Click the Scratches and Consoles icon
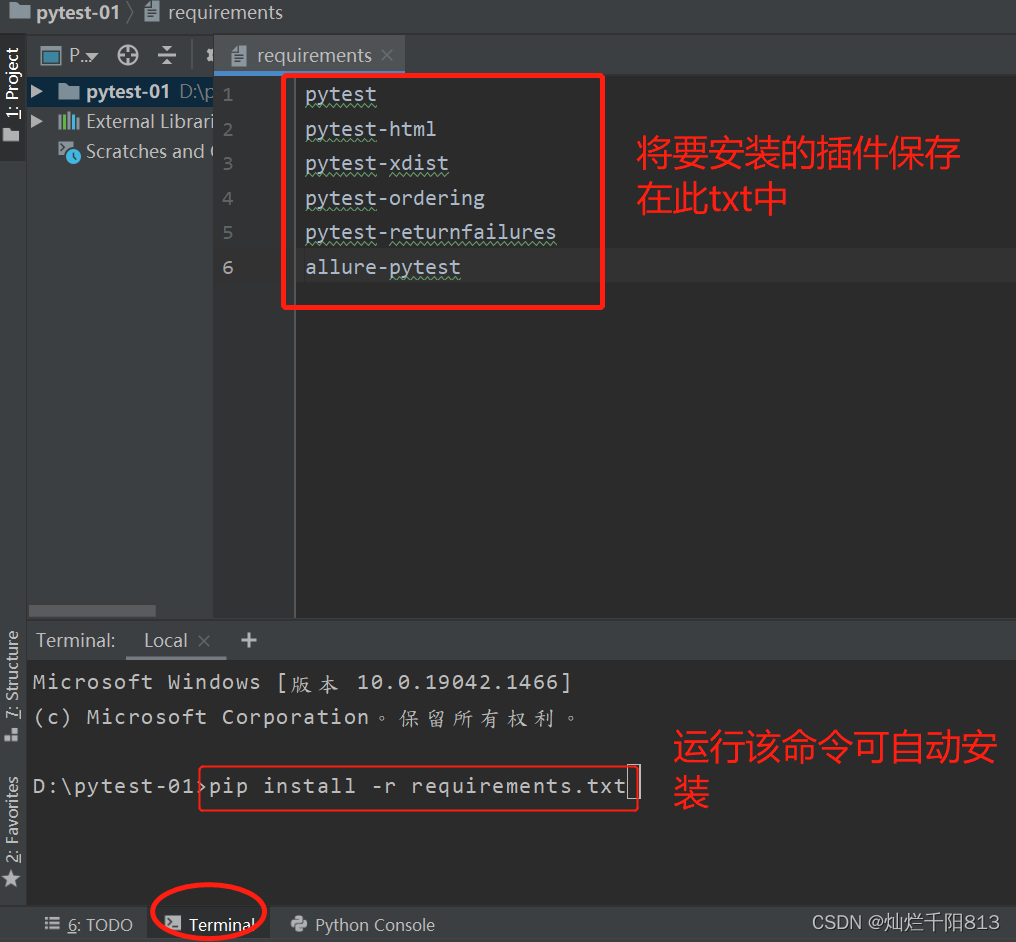Viewport: 1016px width, 942px height. click(69, 152)
